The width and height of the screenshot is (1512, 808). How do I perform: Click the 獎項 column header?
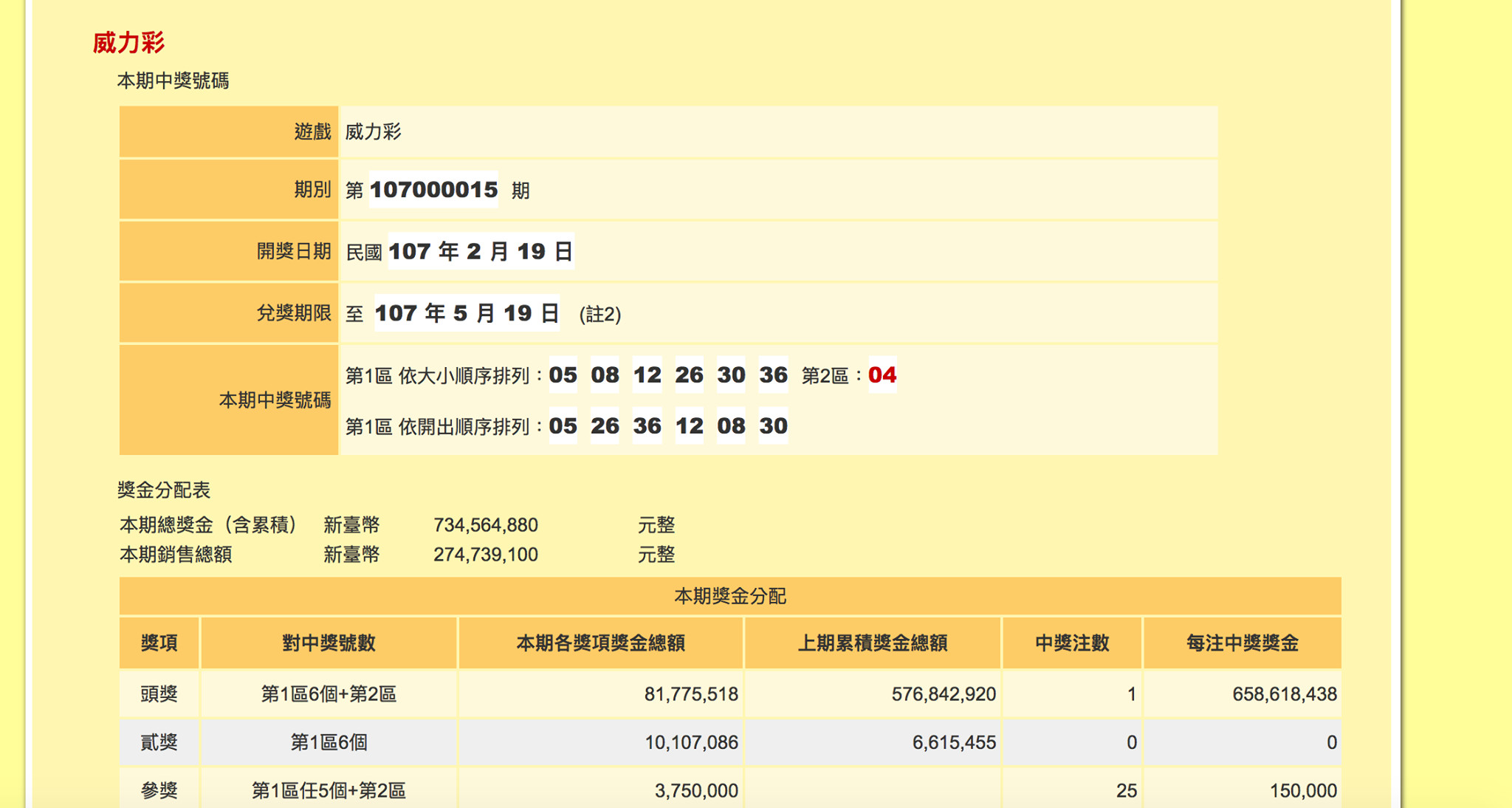click(159, 643)
